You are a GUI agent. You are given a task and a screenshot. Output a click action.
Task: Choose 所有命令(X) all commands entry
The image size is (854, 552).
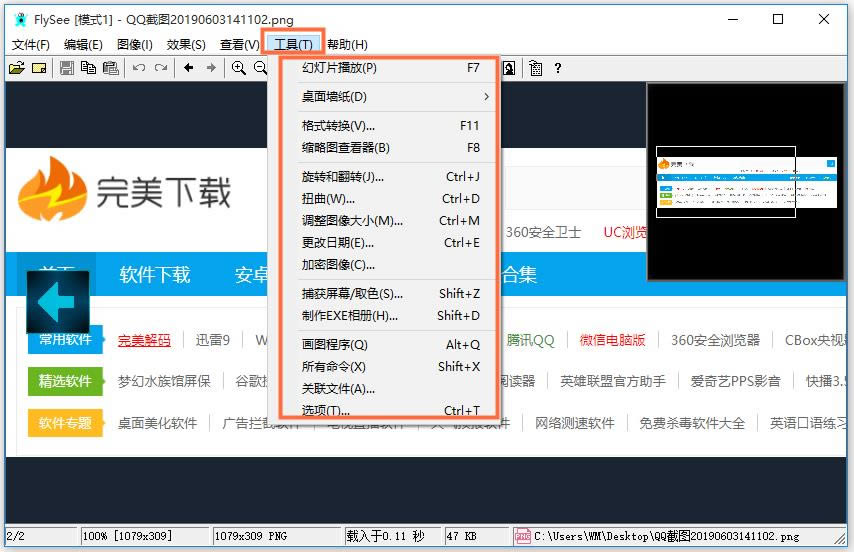[389, 367]
